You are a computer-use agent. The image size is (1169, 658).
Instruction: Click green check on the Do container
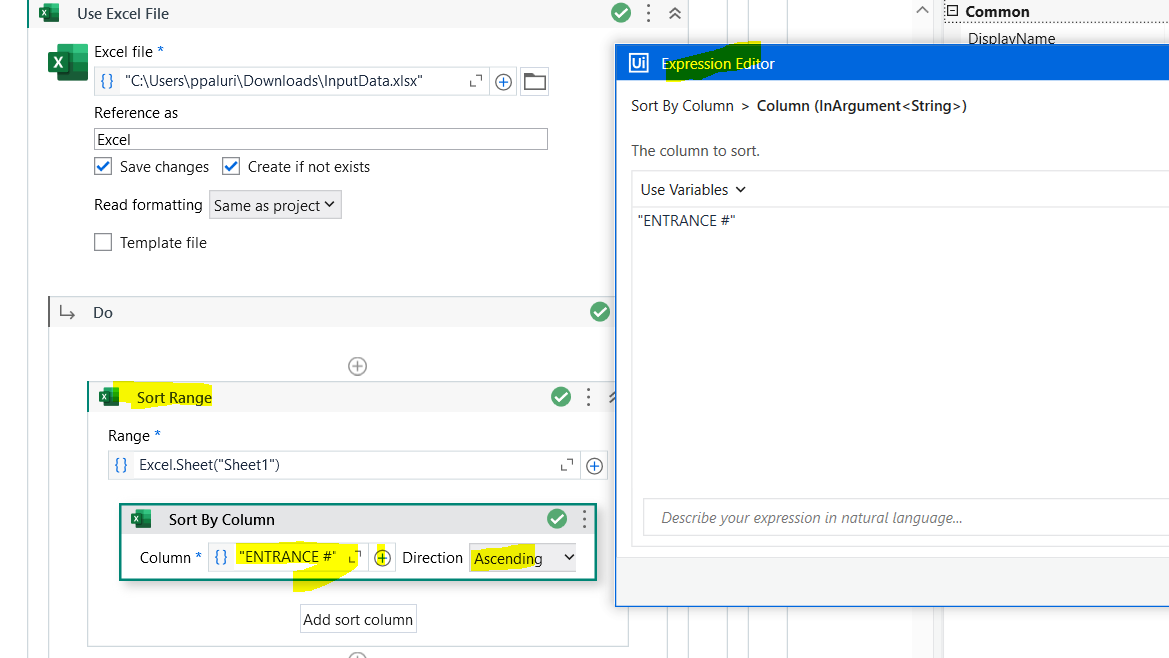[600, 312]
